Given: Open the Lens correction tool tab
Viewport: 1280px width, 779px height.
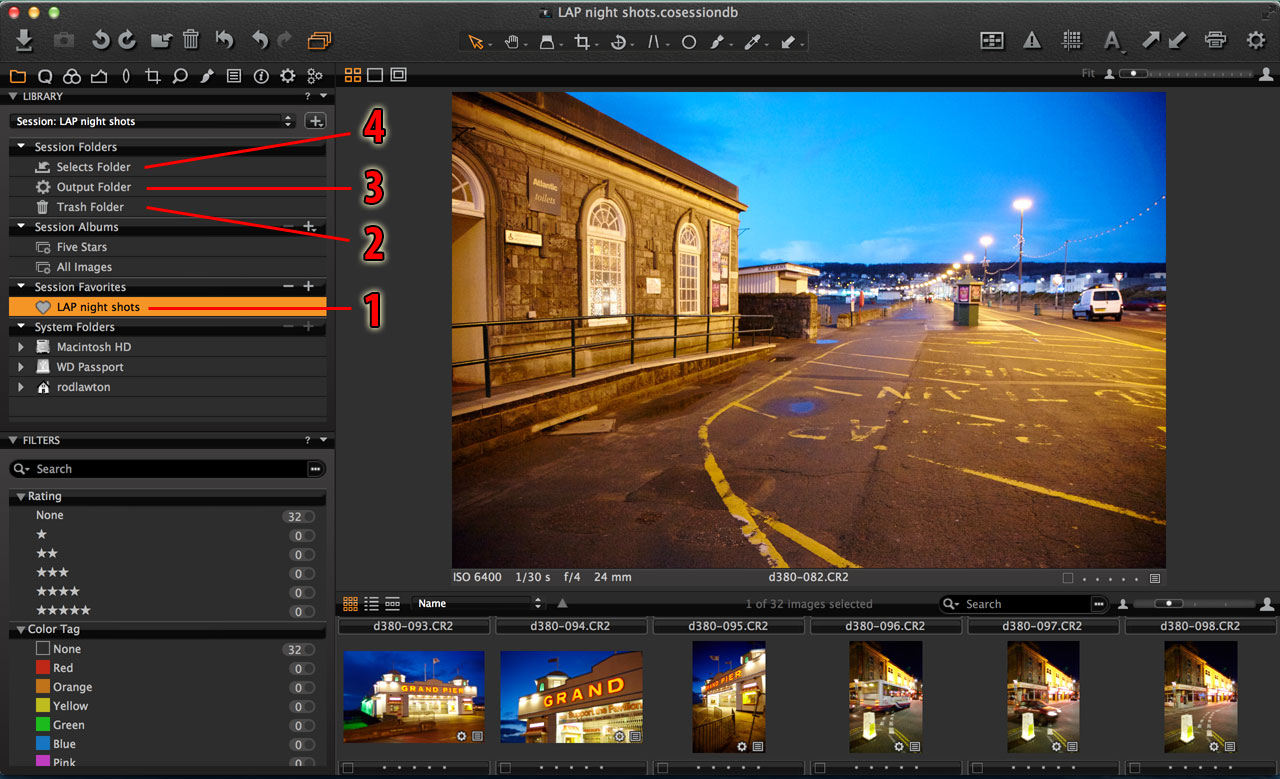Looking at the screenshot, I should click(126, 76).
